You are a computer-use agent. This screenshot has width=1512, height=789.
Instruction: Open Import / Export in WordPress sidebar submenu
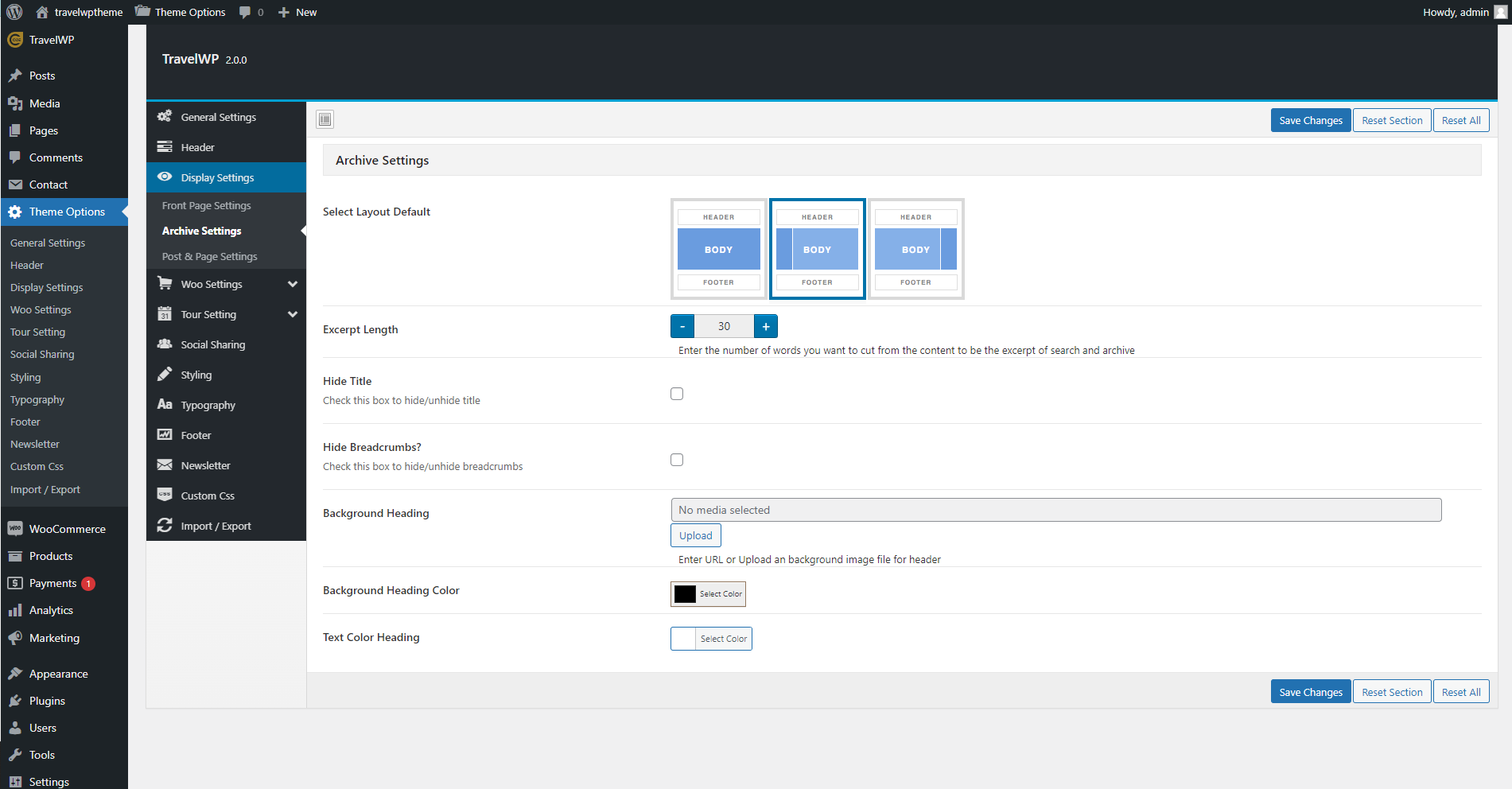[x=45, y=489]
